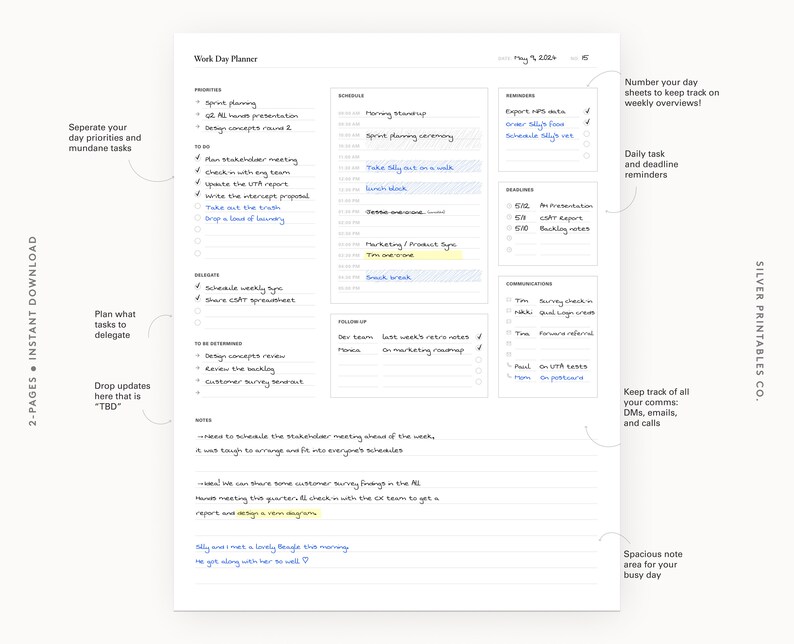The width and height of the screenshot is (794, 644).
Task: Click the COMMUNICATIONS section heading
Action: (x=529, y=284)
